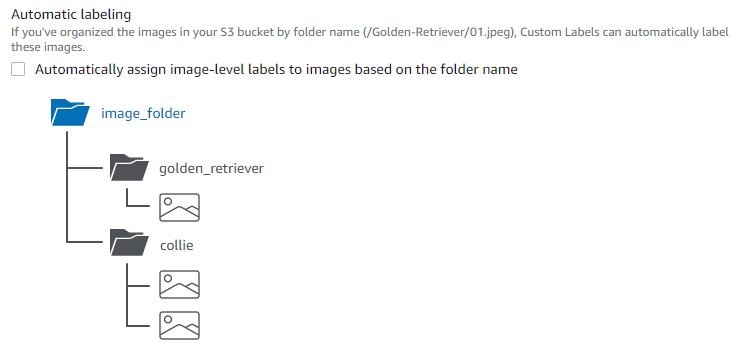
Task: Select the blue image_folder folder icon
Action: [x=70, y=113]
